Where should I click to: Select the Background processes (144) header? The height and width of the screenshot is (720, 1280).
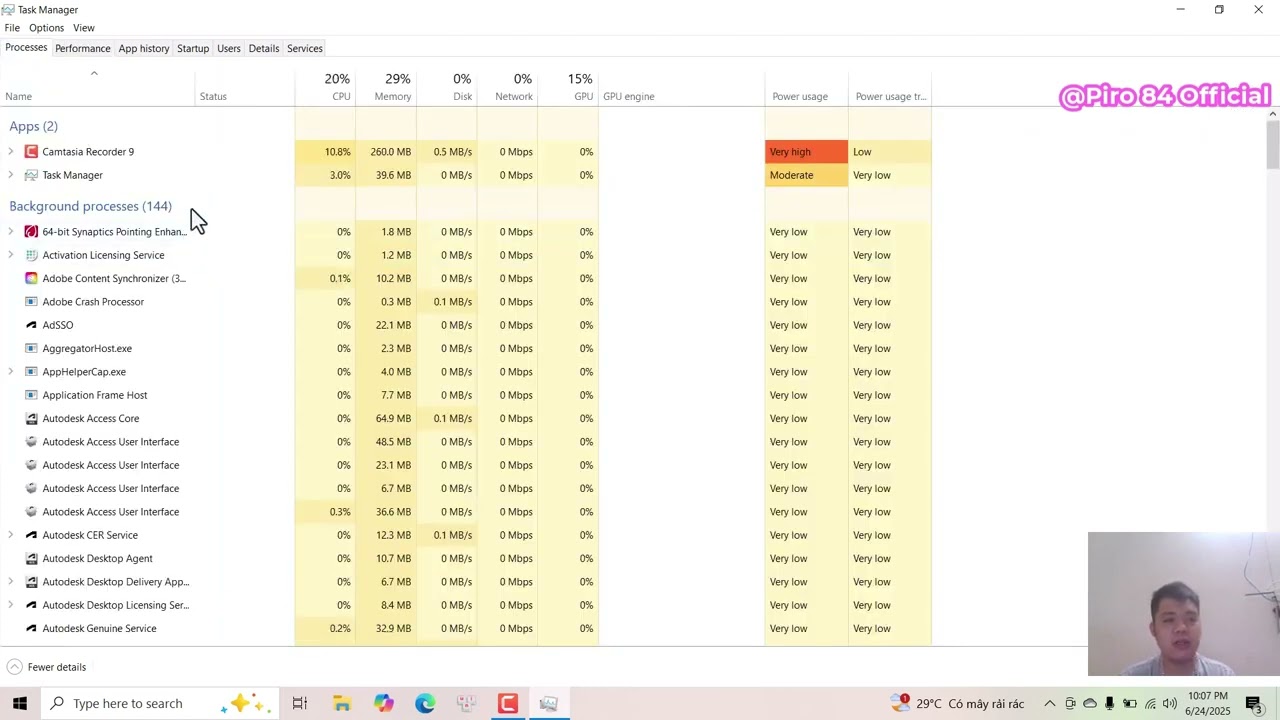[90, 206]
